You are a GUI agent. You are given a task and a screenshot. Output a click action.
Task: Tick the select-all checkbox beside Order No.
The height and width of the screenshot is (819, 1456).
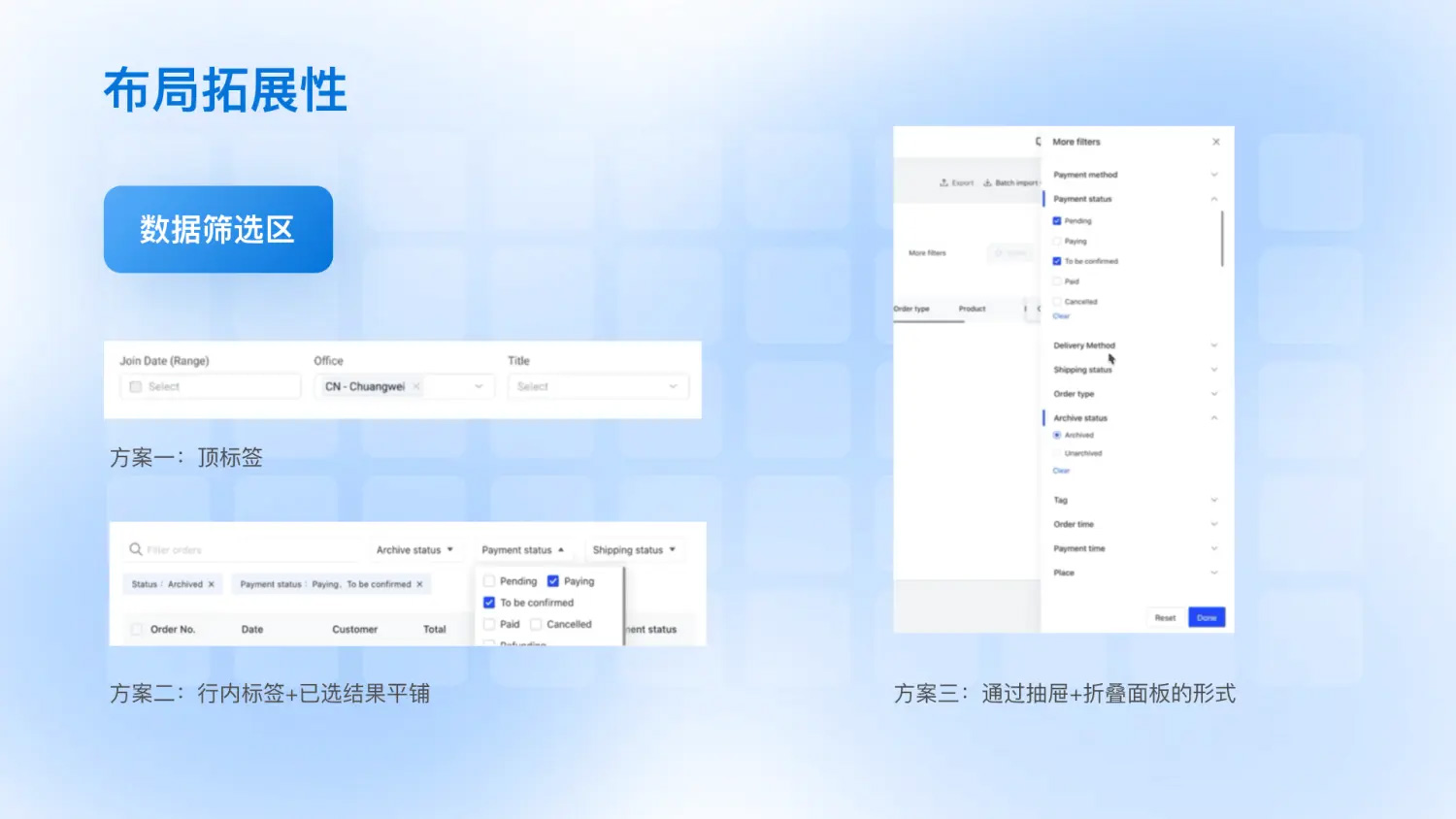click(x=136, y=629)
